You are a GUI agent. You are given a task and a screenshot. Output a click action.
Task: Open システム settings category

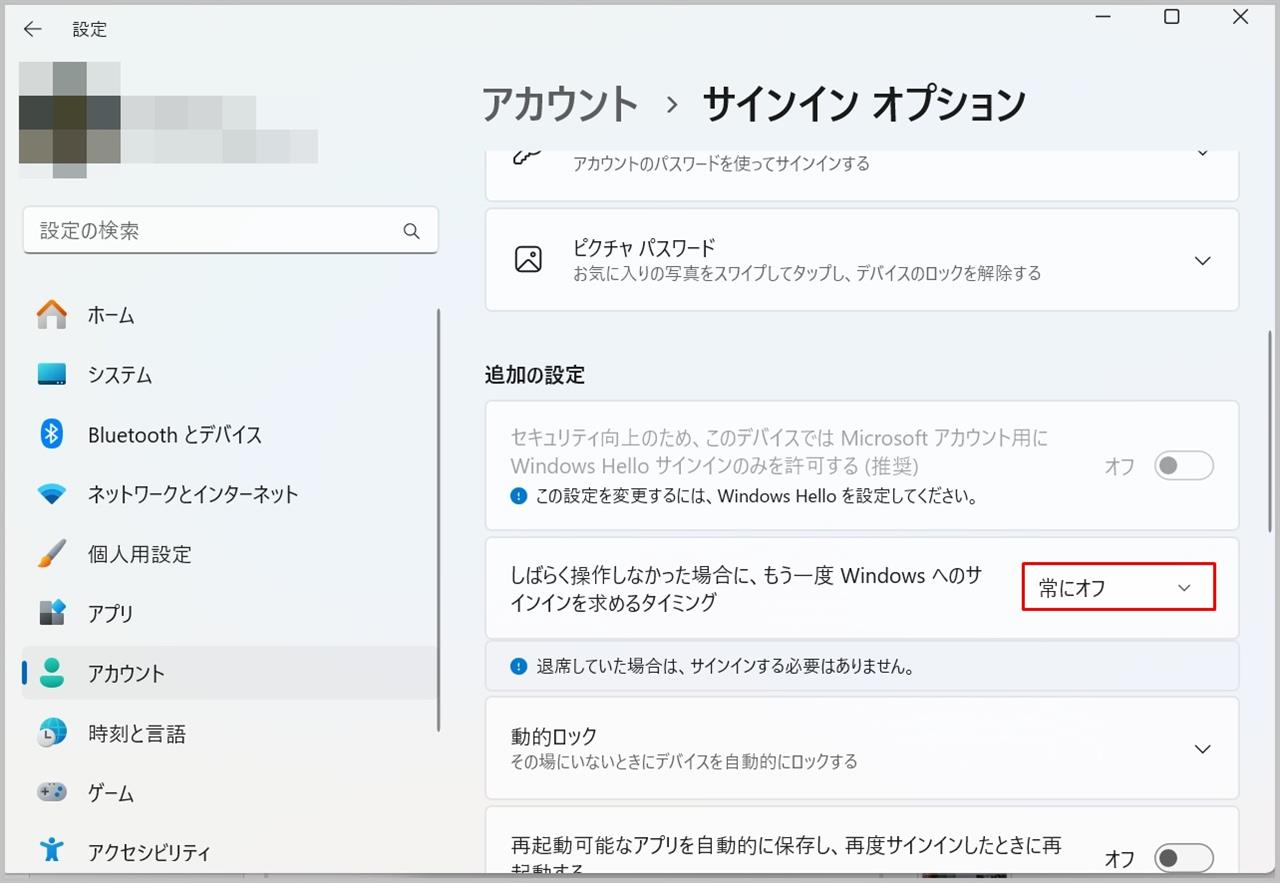coord(229,375)
